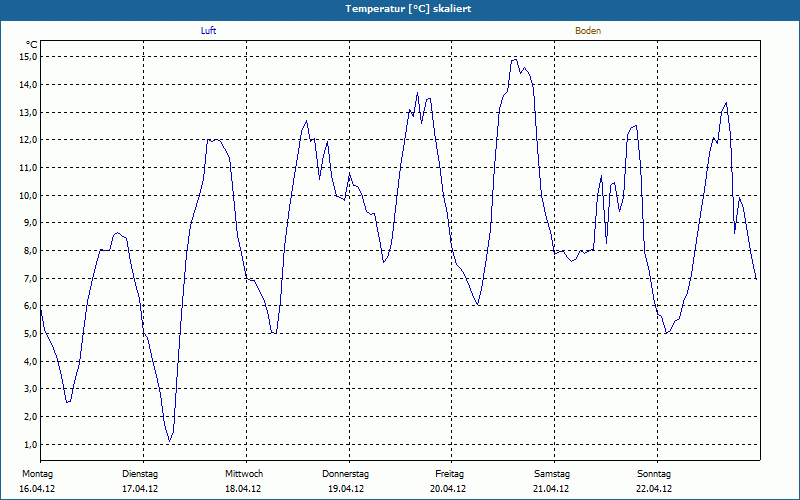This screenshot has width=800, height=500.
Task: Click the 13,0 y-axis value
Action: coord(29,112)
